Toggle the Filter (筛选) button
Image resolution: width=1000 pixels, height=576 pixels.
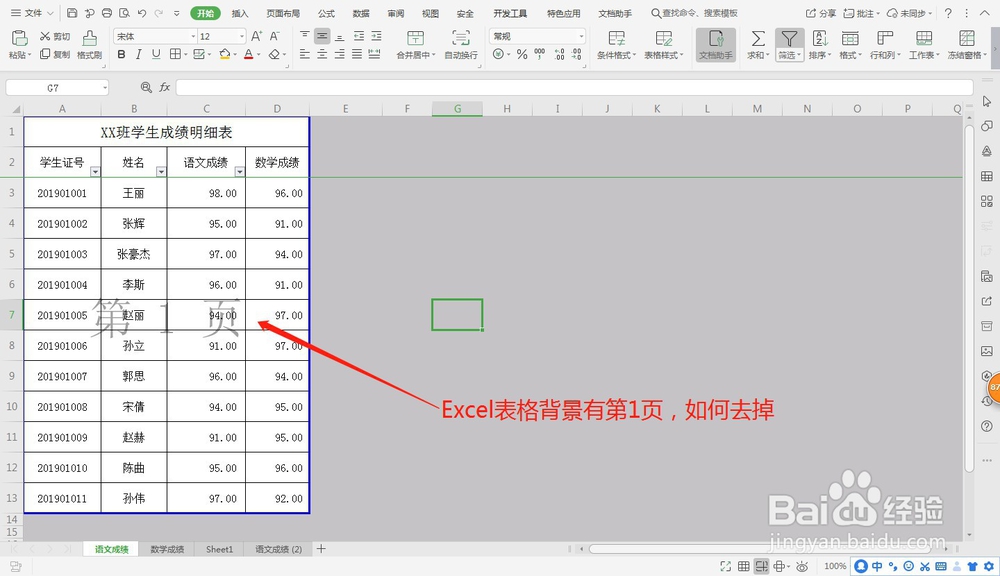[789, 45]
